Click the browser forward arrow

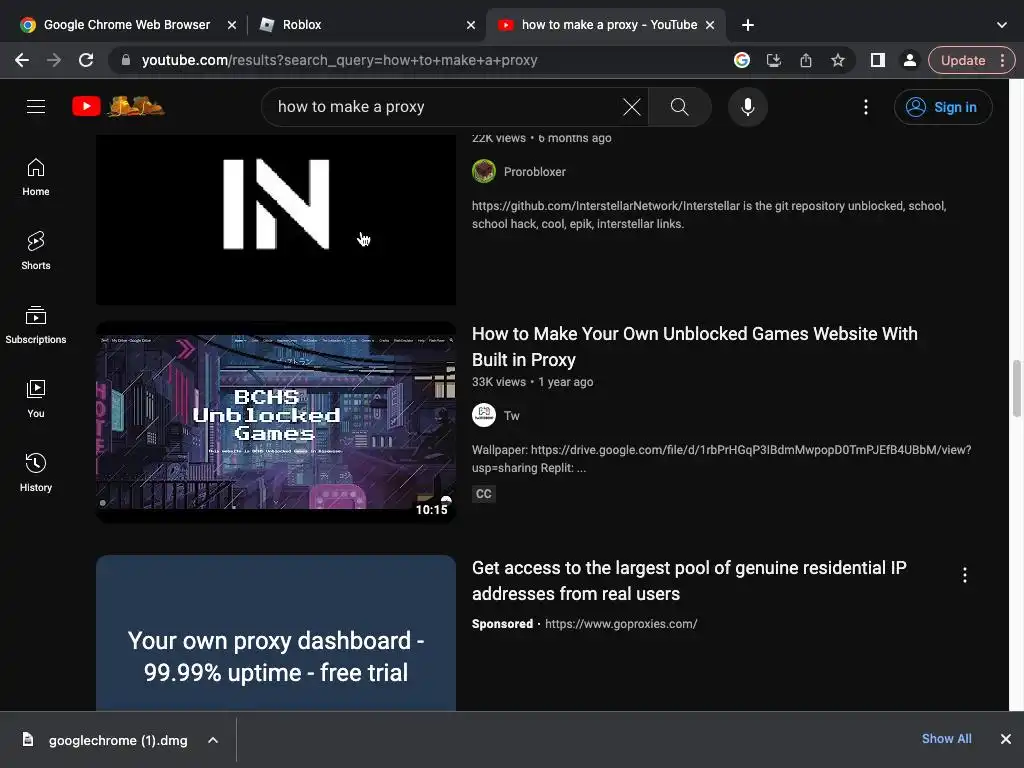pyautogui.click(x=54, y=60)
